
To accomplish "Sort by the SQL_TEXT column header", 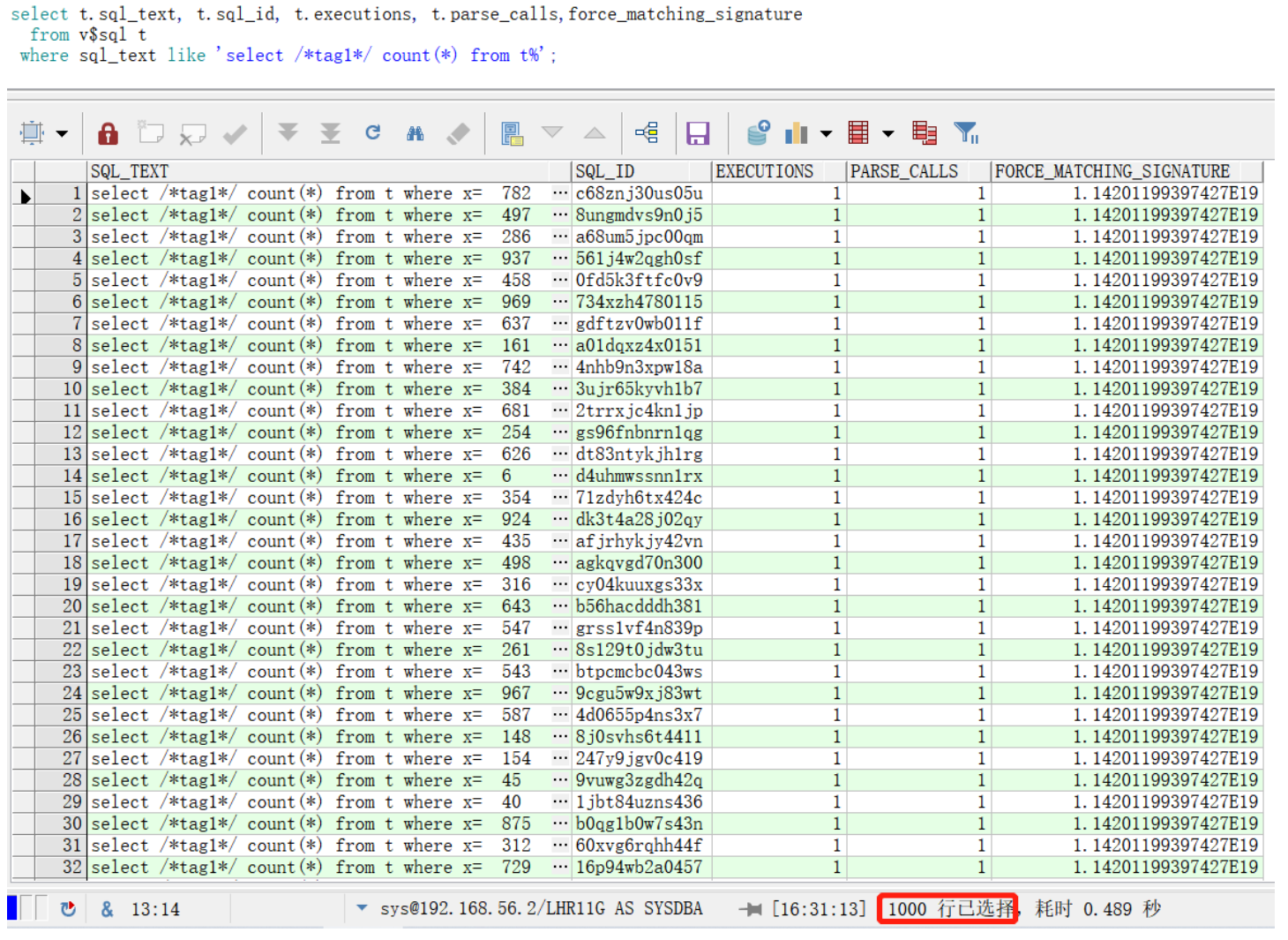I will 329,171.
